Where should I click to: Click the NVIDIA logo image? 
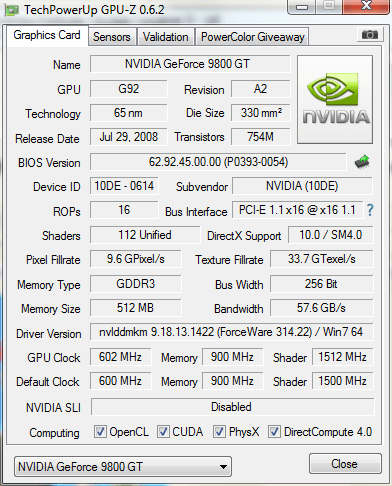[x=335, y=99]
